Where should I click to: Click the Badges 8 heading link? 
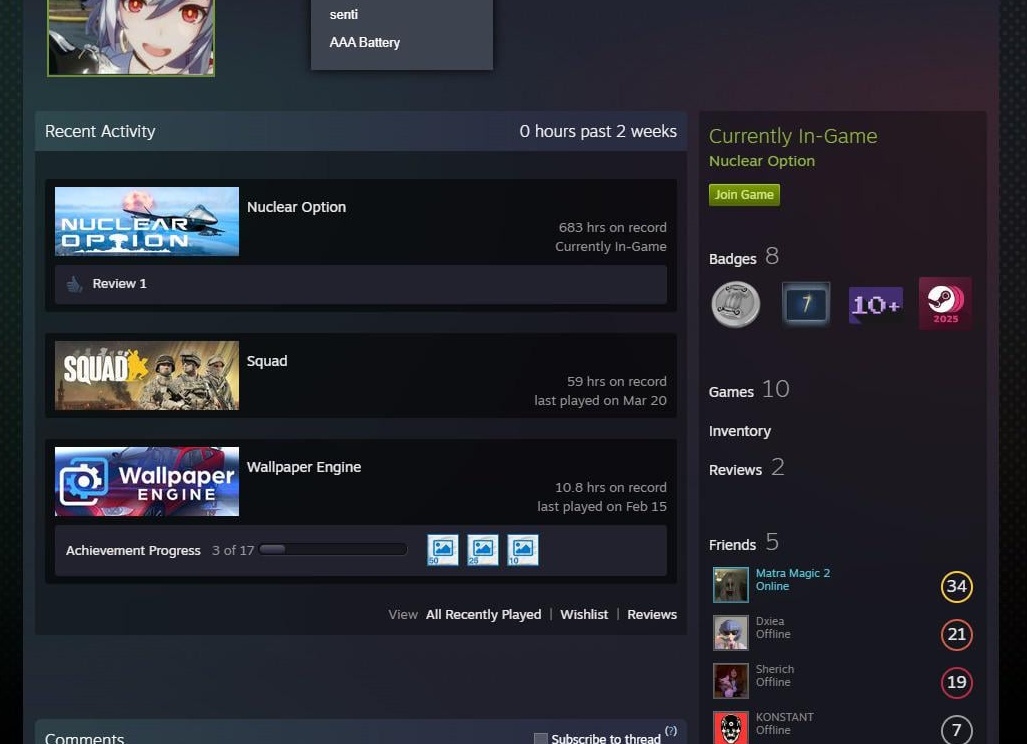pos(744,257)
